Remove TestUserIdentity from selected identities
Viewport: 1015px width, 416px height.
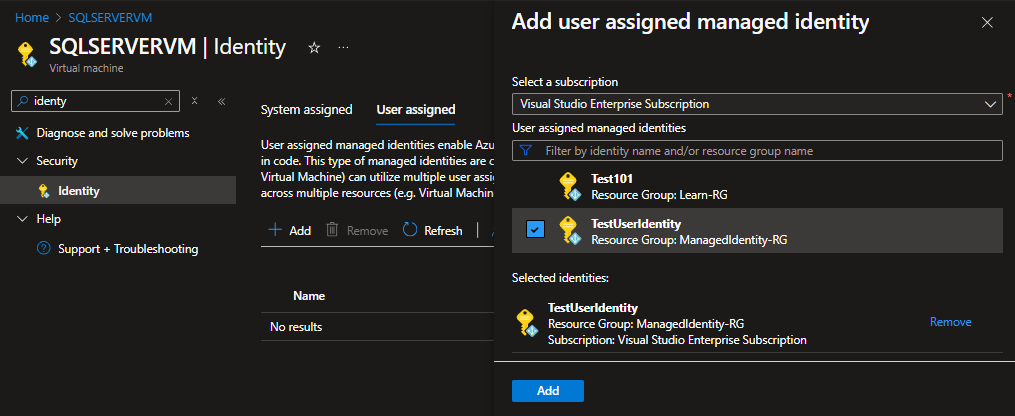coord(950,322)
